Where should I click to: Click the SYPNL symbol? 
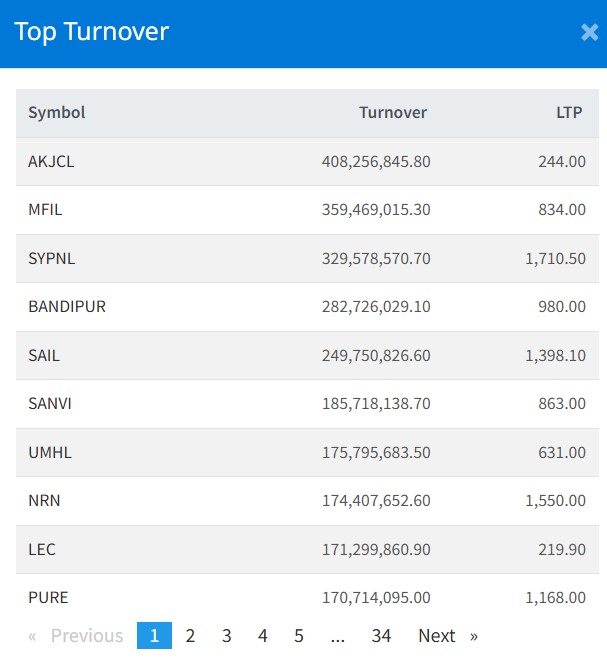[52, 259]
